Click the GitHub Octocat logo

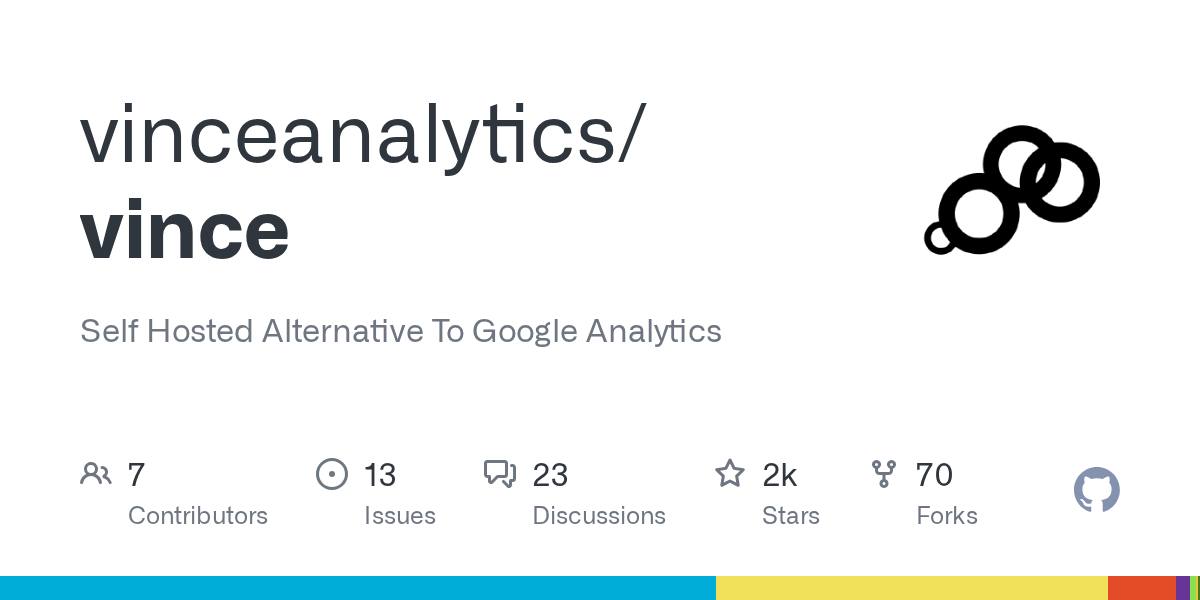tap(1096, 491)
